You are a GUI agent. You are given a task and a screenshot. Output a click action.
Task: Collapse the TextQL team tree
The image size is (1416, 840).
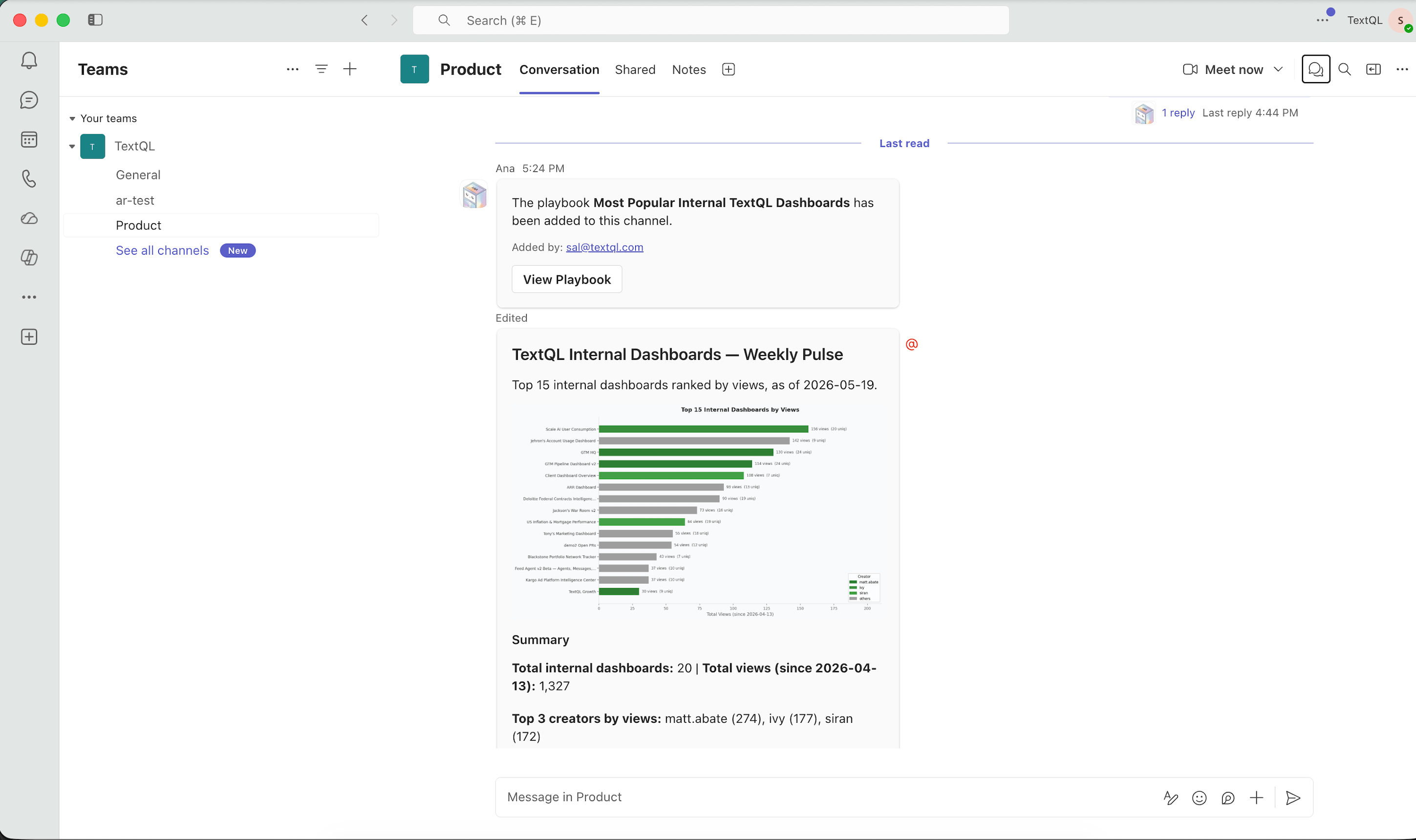click(72, 146)
